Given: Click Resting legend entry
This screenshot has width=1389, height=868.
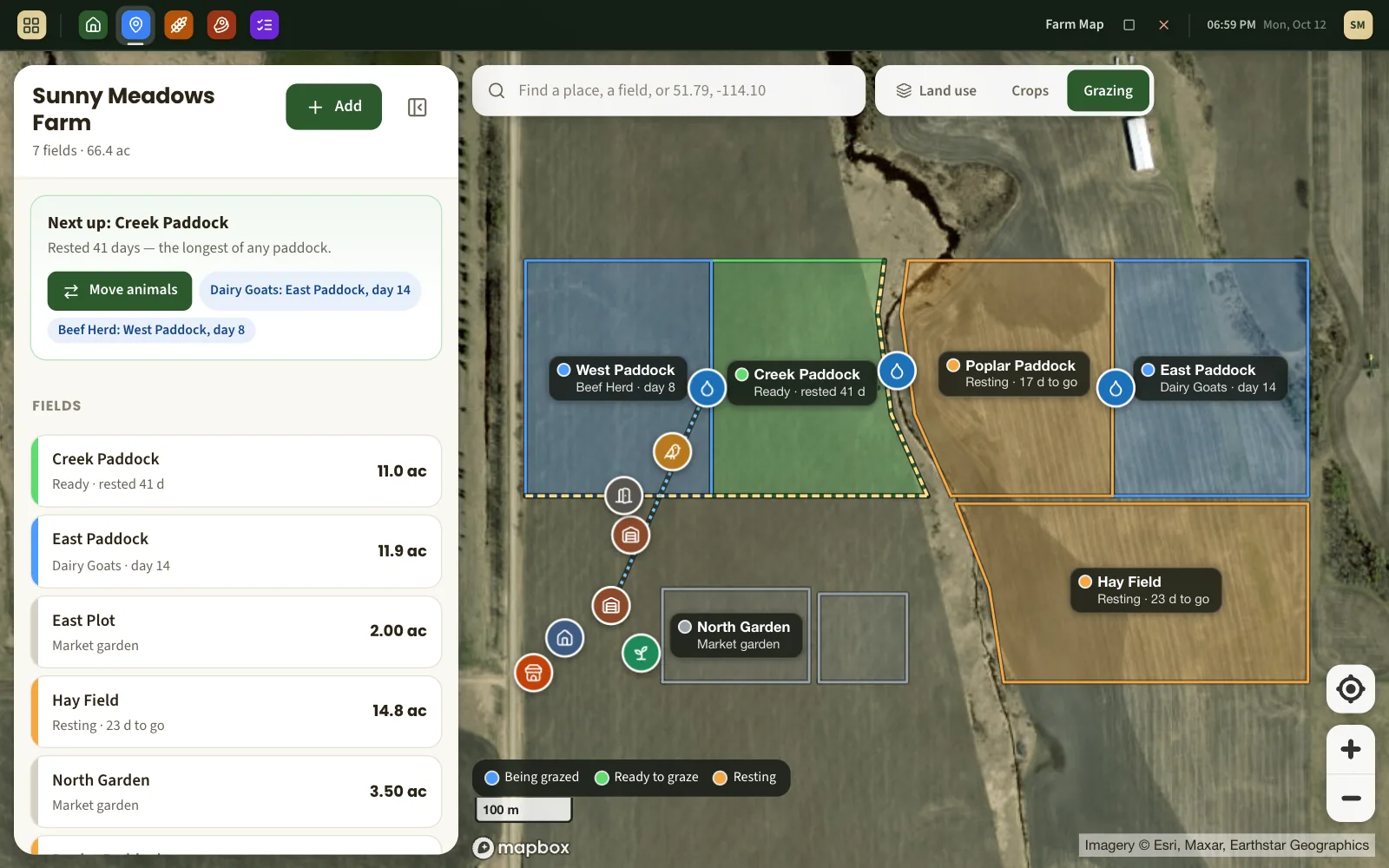Looking at the screenshot, I should [744, 778].
